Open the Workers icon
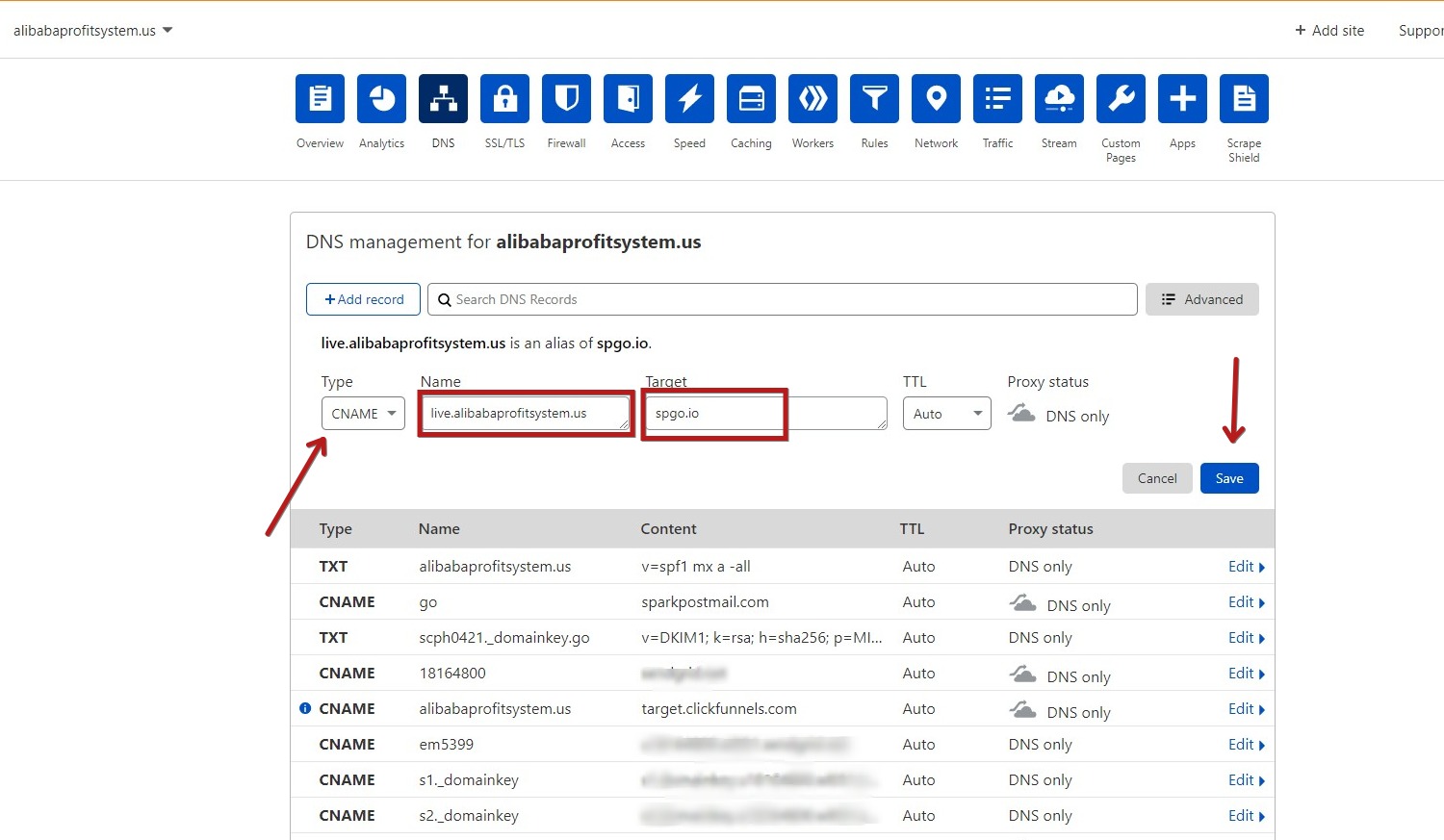 click(x=812, y=98)
